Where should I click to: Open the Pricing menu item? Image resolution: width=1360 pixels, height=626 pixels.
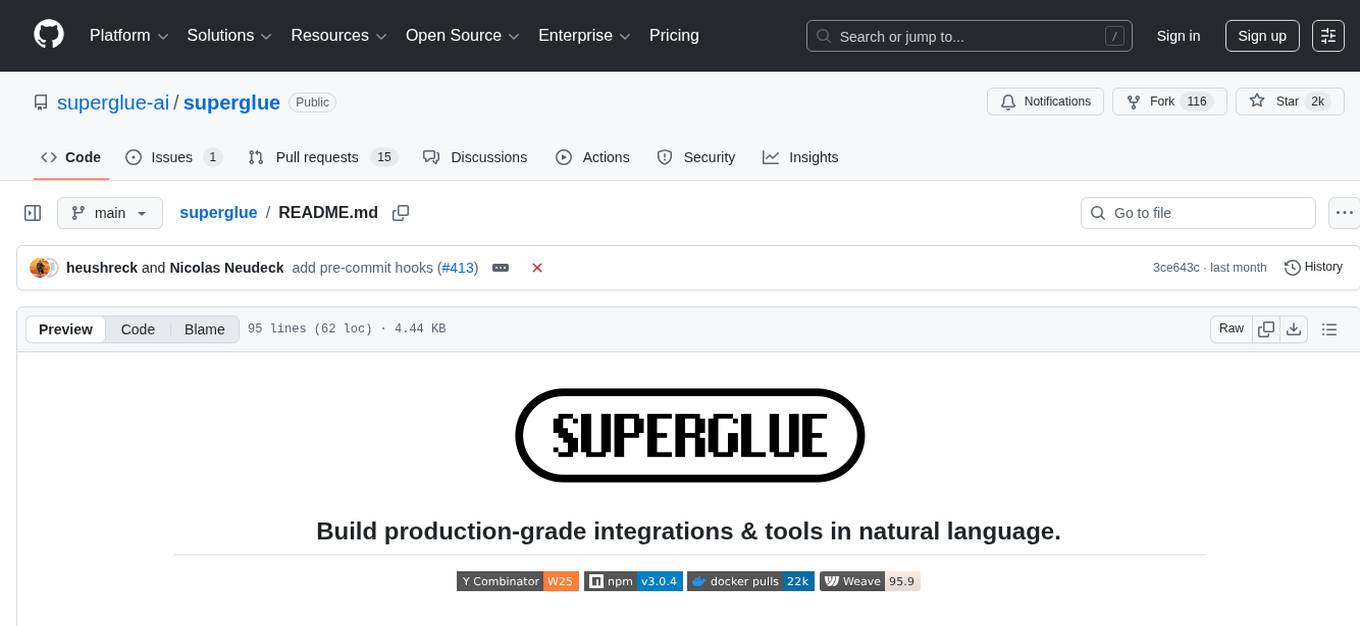coord(674,35)
